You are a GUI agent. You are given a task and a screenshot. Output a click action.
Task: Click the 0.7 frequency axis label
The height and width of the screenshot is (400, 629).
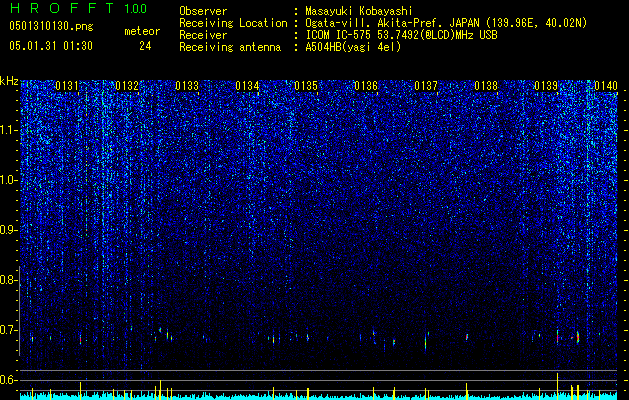pyautogui.click(x=9, y=330)
